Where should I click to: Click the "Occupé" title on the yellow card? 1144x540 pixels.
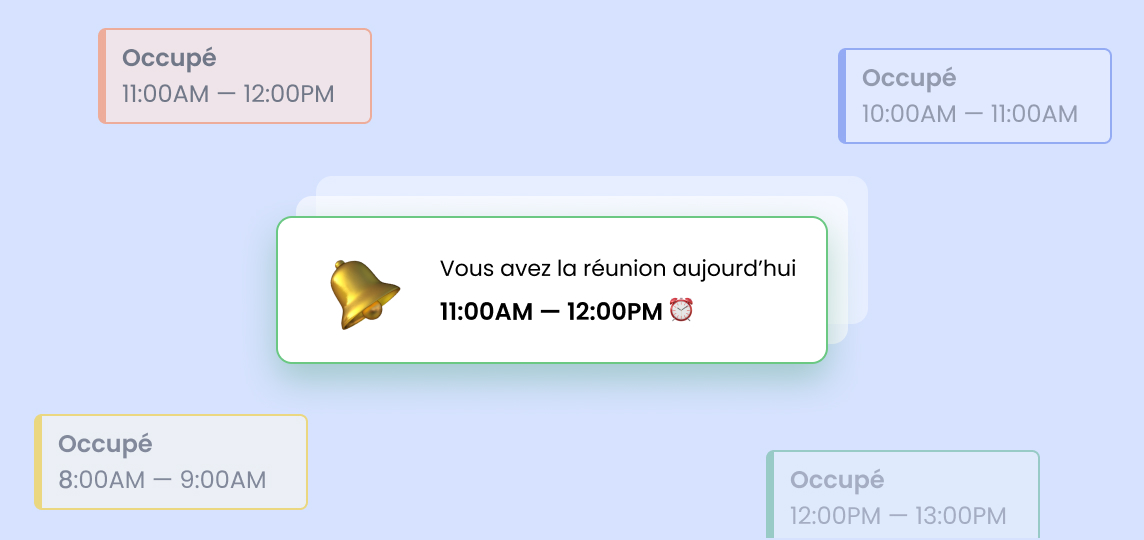(x=105, y=443)
